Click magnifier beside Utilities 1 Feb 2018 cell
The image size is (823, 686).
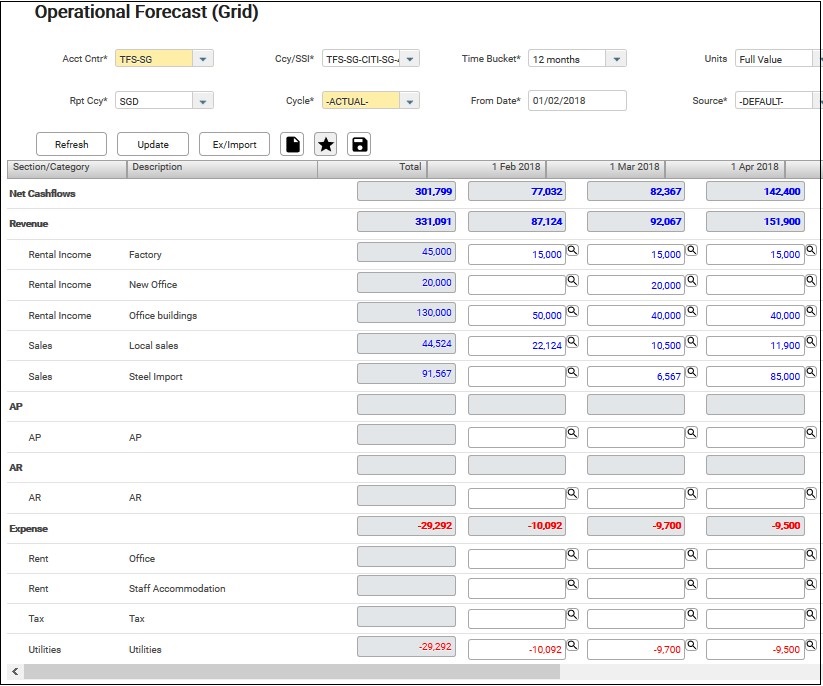point(572,645)
